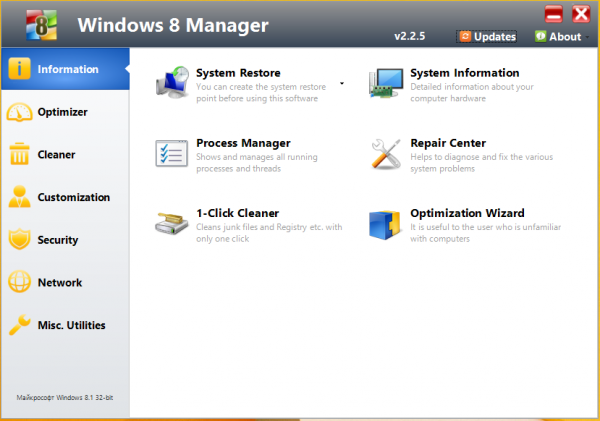Click the Misc. Utilities wrench icon
This screenshot has width=600, height=421.
[x=19, y=325]
